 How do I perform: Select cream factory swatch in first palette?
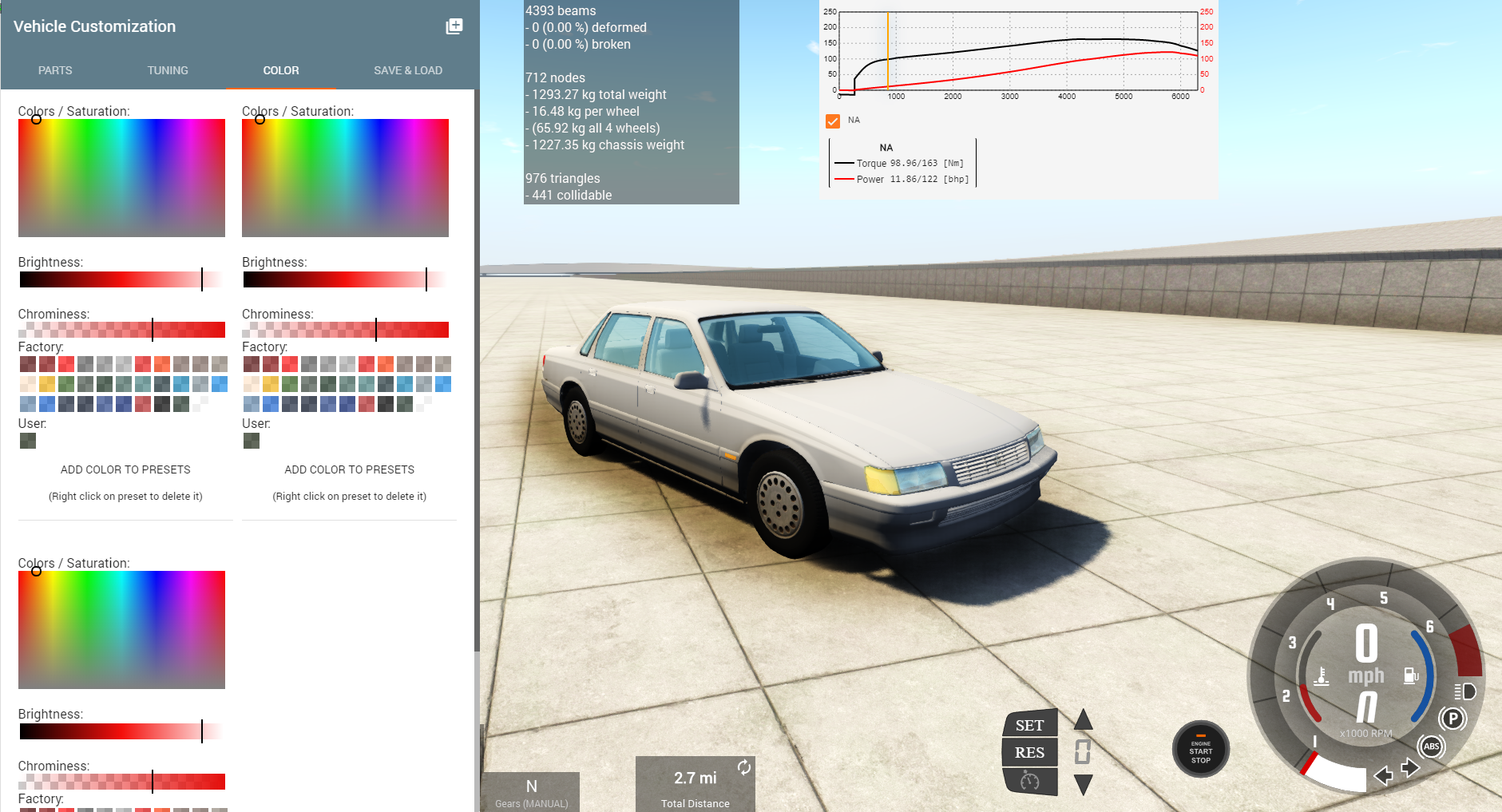(x=28, y=384)
